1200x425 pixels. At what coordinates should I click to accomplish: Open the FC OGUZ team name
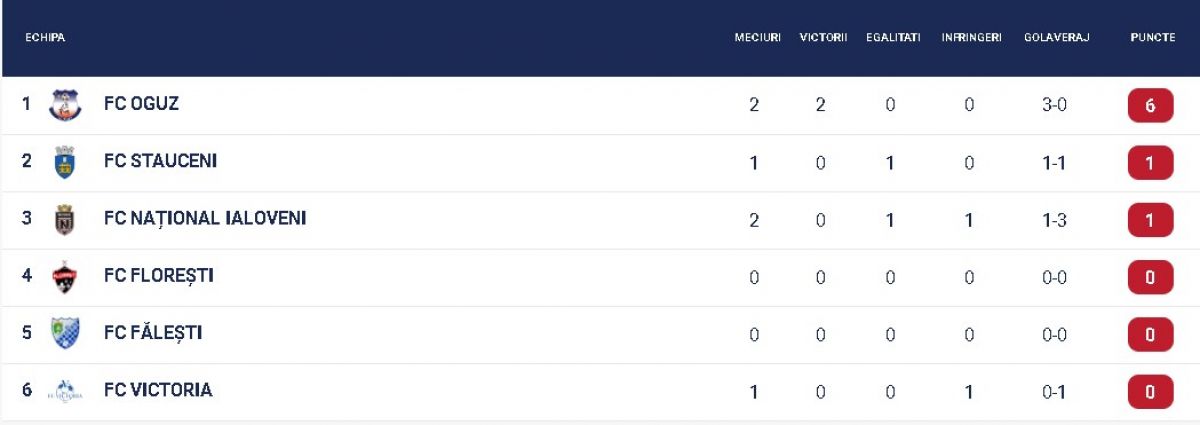pos(141,103)
